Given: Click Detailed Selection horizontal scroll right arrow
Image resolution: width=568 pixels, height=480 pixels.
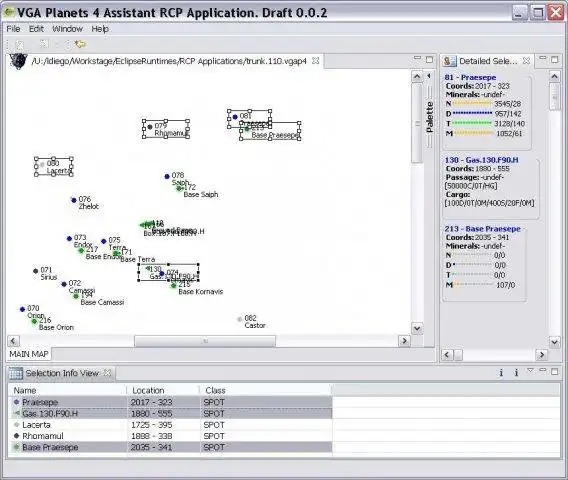Looking at the screenshot, I should click(542, 355).
